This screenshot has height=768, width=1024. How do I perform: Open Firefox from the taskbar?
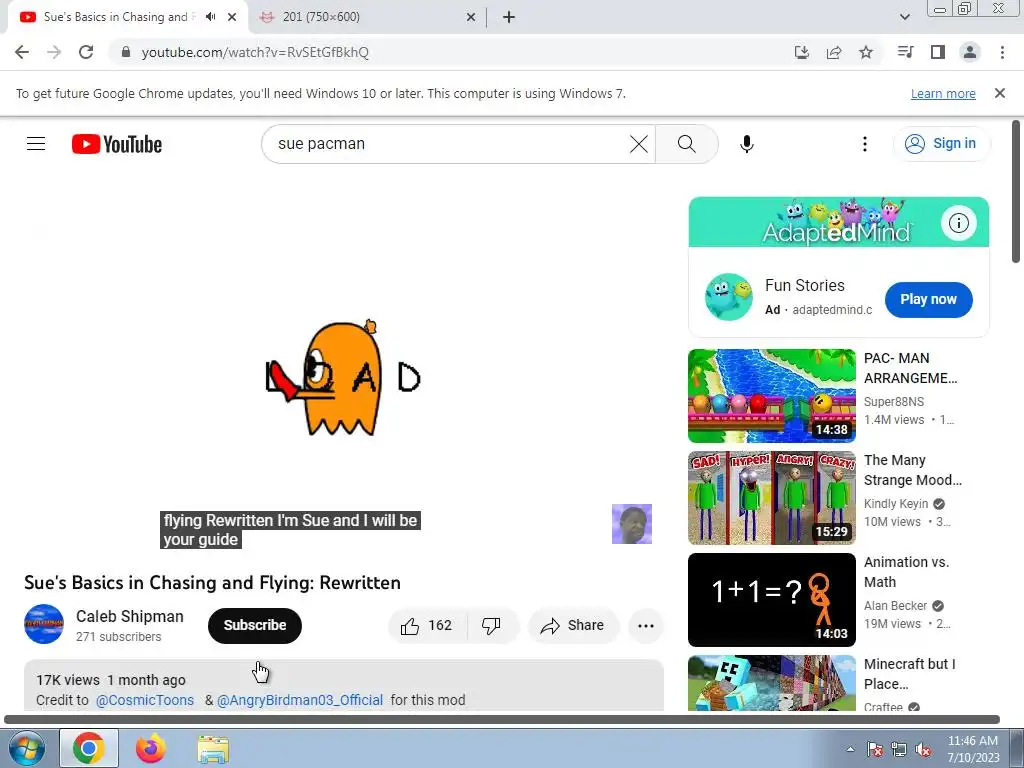click(x=150, y=748)
